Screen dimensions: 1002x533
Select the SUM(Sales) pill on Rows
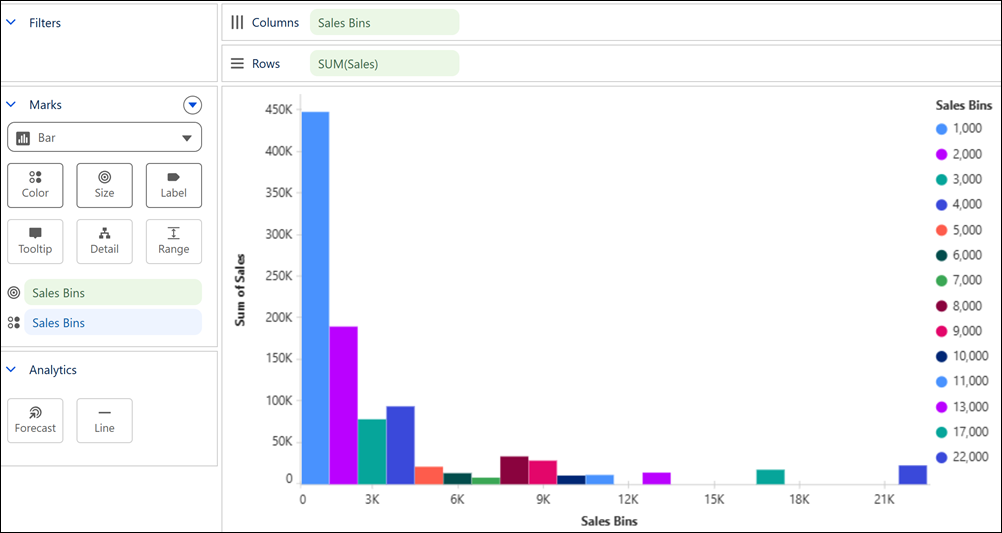point(384,63)
